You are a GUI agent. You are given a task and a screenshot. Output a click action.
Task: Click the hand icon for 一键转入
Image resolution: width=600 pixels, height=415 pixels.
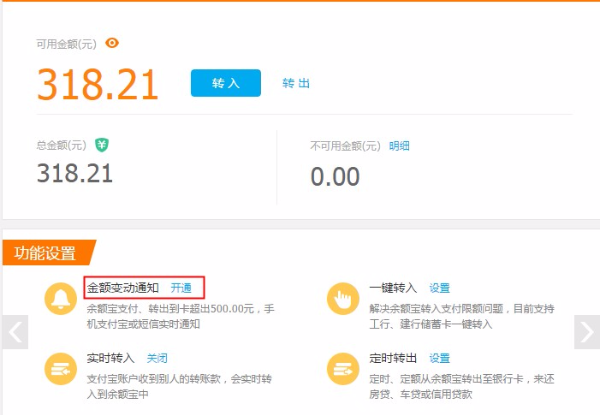coord(344,299)
